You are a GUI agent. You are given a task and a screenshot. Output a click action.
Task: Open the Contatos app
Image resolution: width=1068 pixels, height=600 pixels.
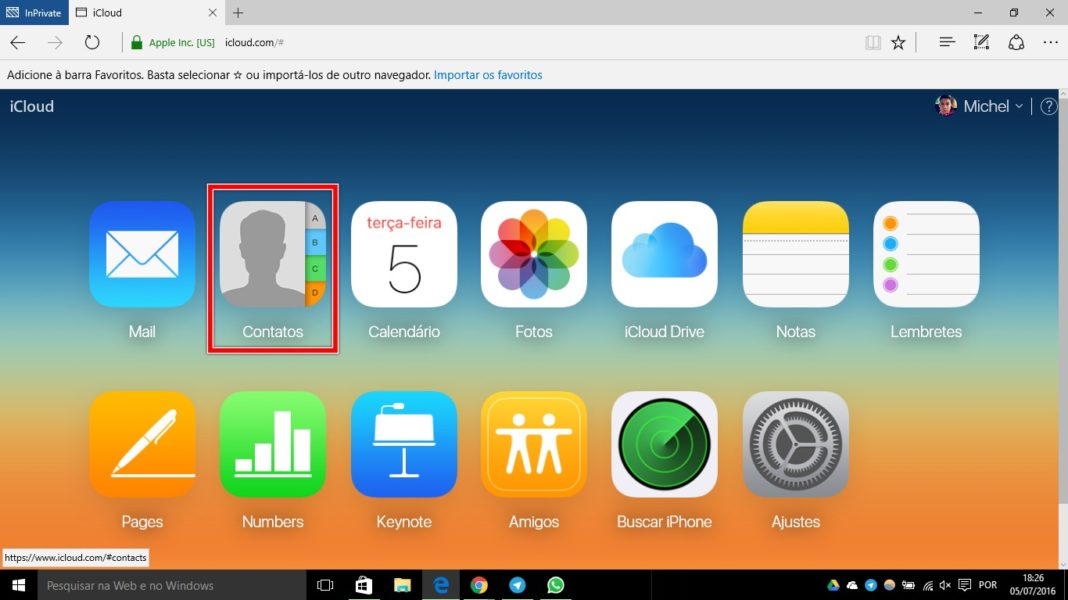272,254
